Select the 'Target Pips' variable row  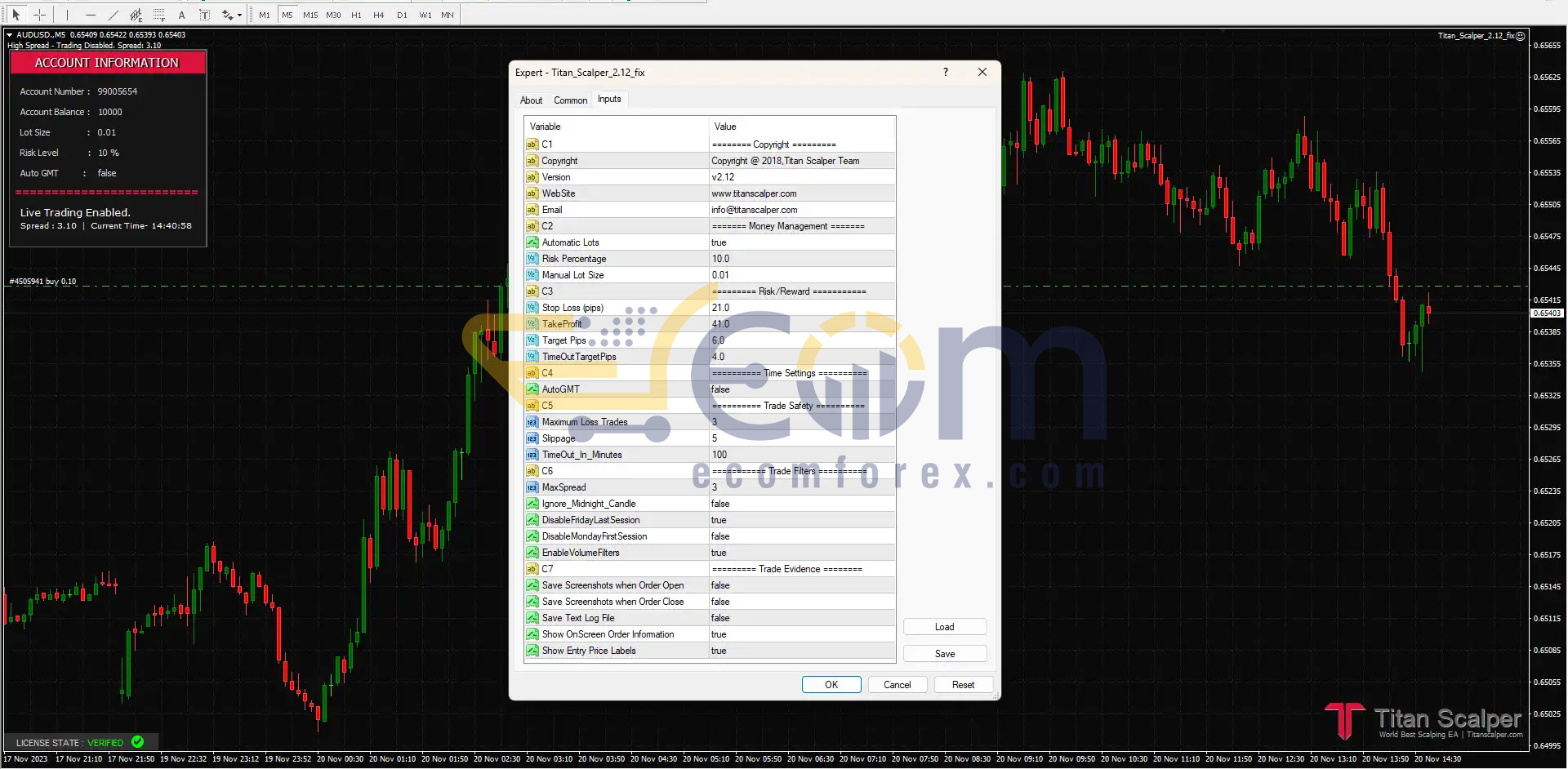[710, 340]
